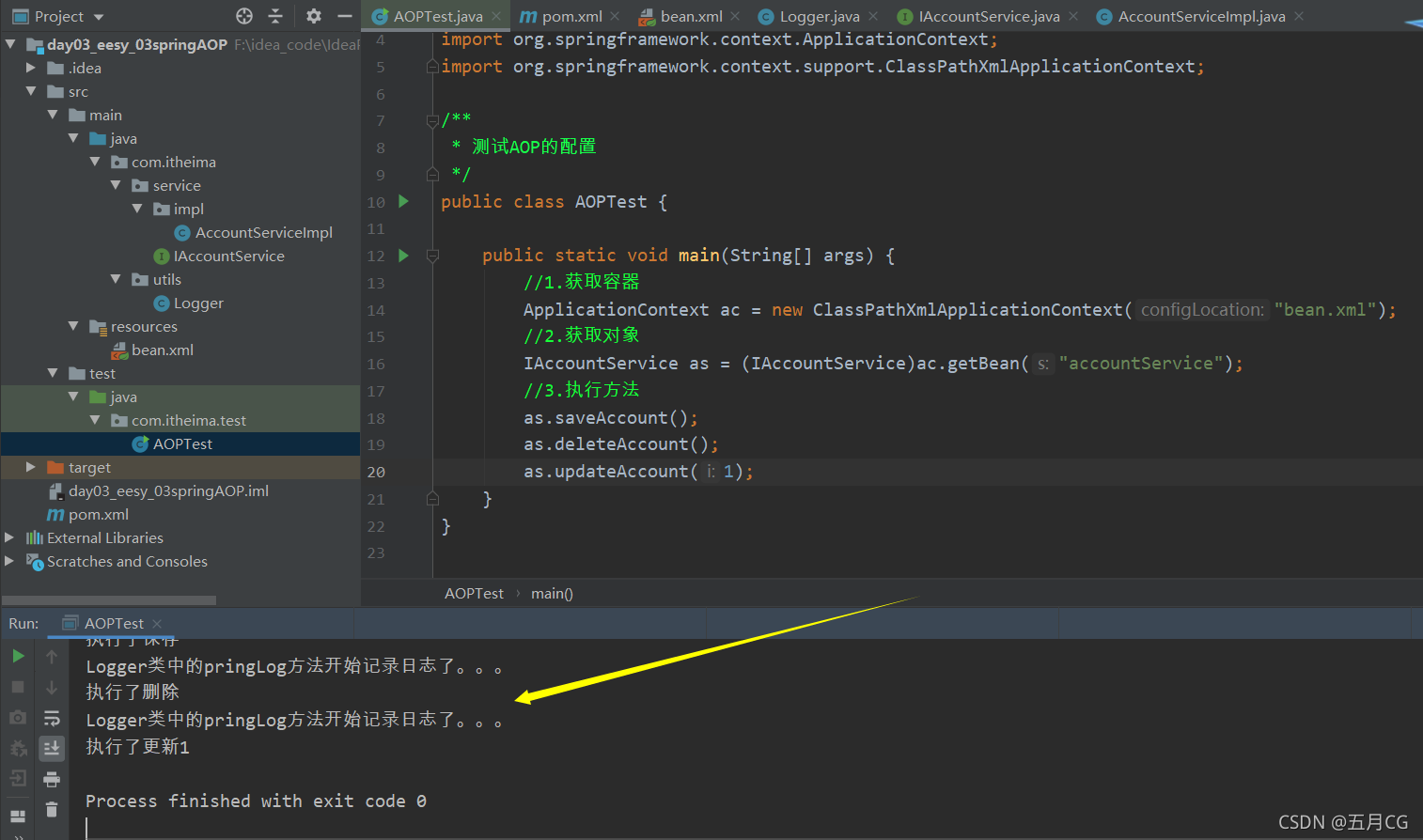
Task: Collapse the resources folder
Action: click(x=73, y=326)
